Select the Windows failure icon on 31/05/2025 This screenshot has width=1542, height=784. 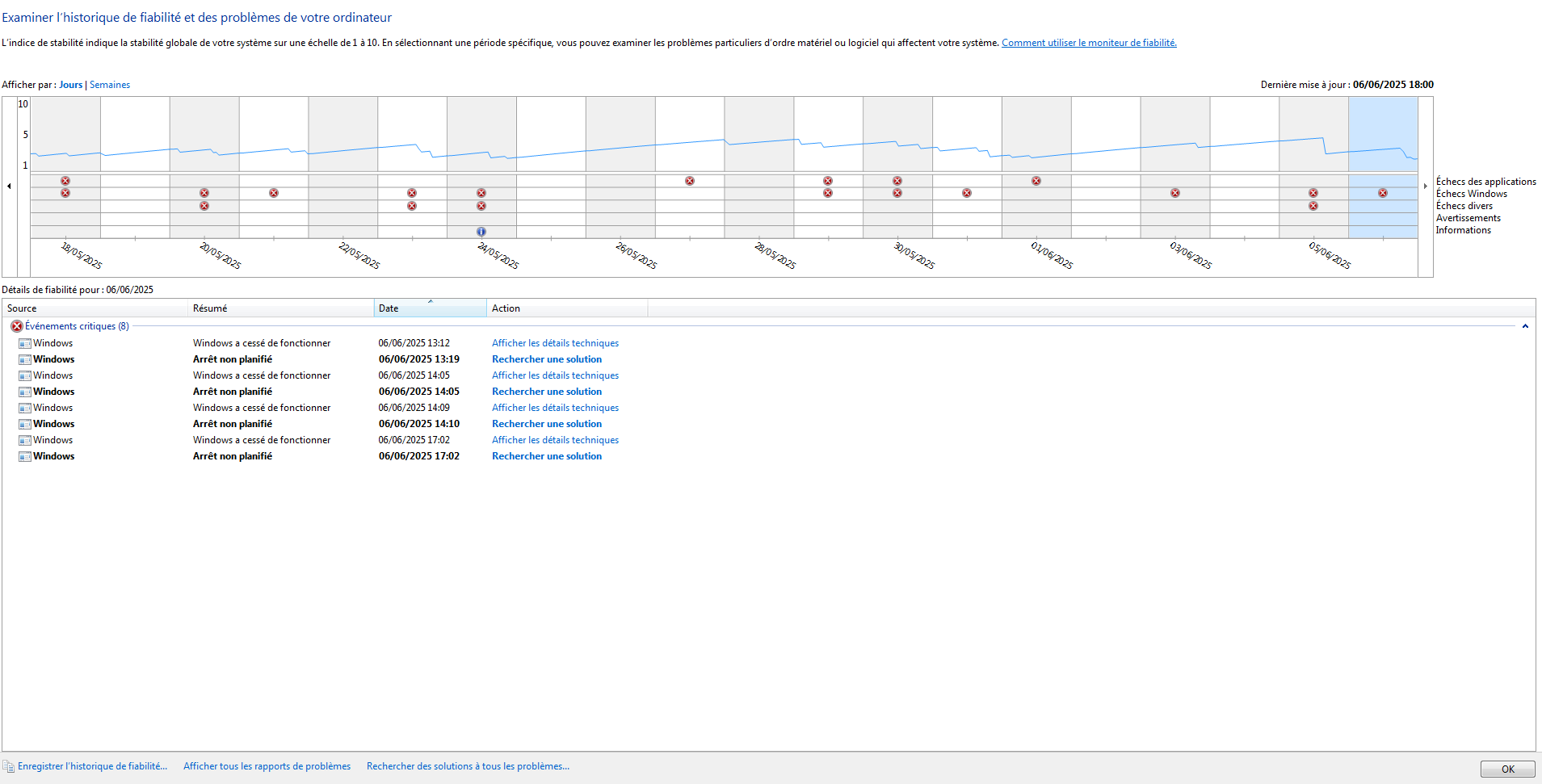pos(967,193)
